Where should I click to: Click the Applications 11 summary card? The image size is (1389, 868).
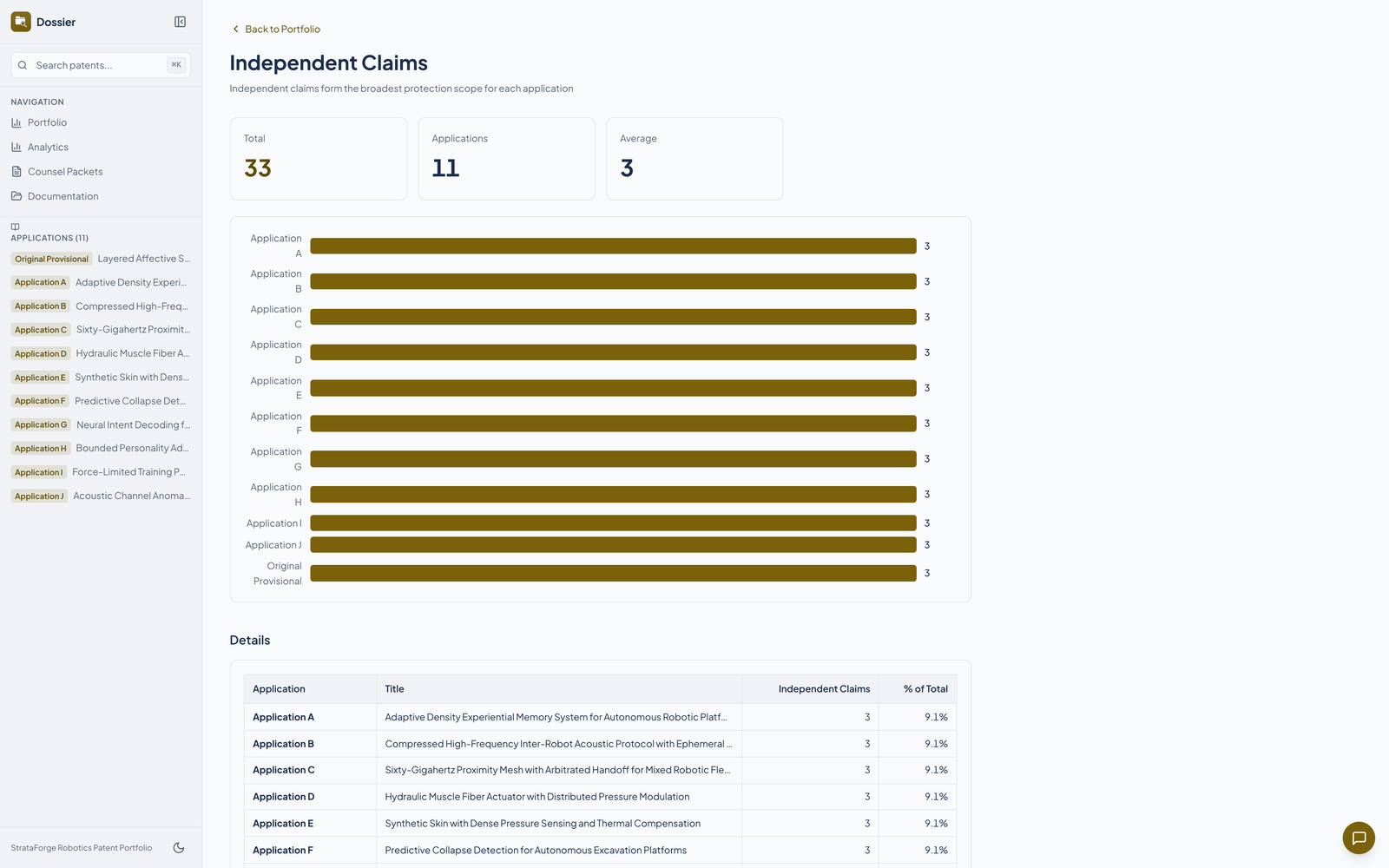tap(506, 159)
